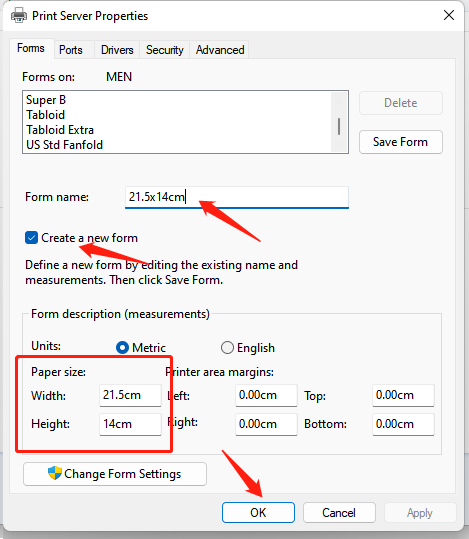The height and width of the screenshot is (539, 469).
Task: Click the forms list scrollbar thumb
Action: point(339,126)
